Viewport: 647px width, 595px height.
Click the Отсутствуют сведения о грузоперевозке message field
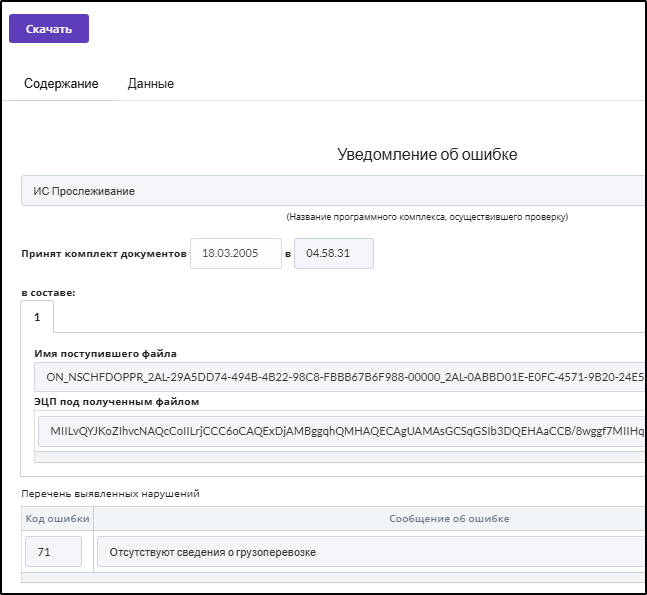pyautogui.click(x=371, y=552)
